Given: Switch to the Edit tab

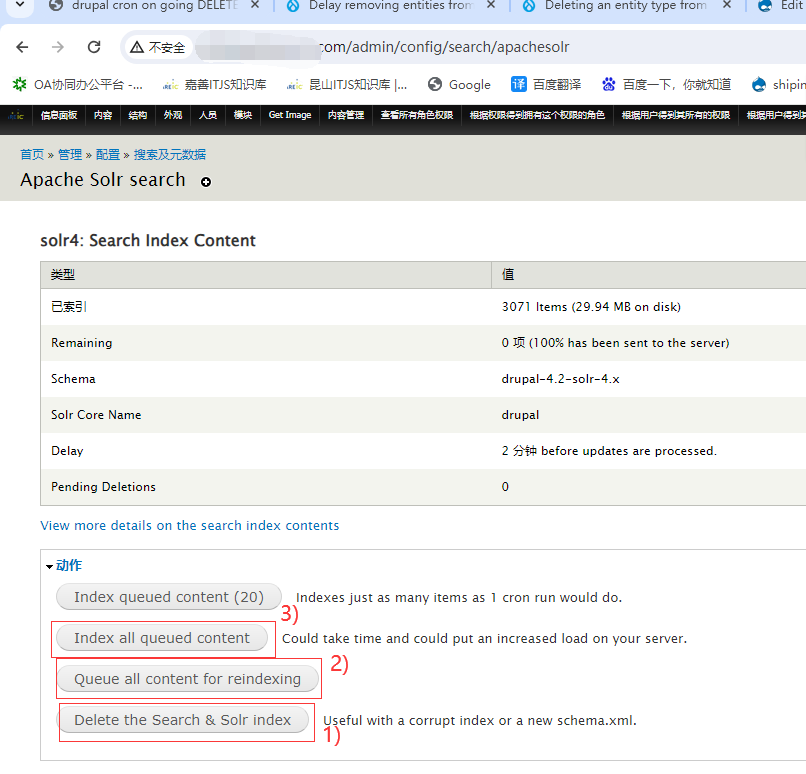Looking at the screenshot, I should pyautogui.click(x=781, y=6).
